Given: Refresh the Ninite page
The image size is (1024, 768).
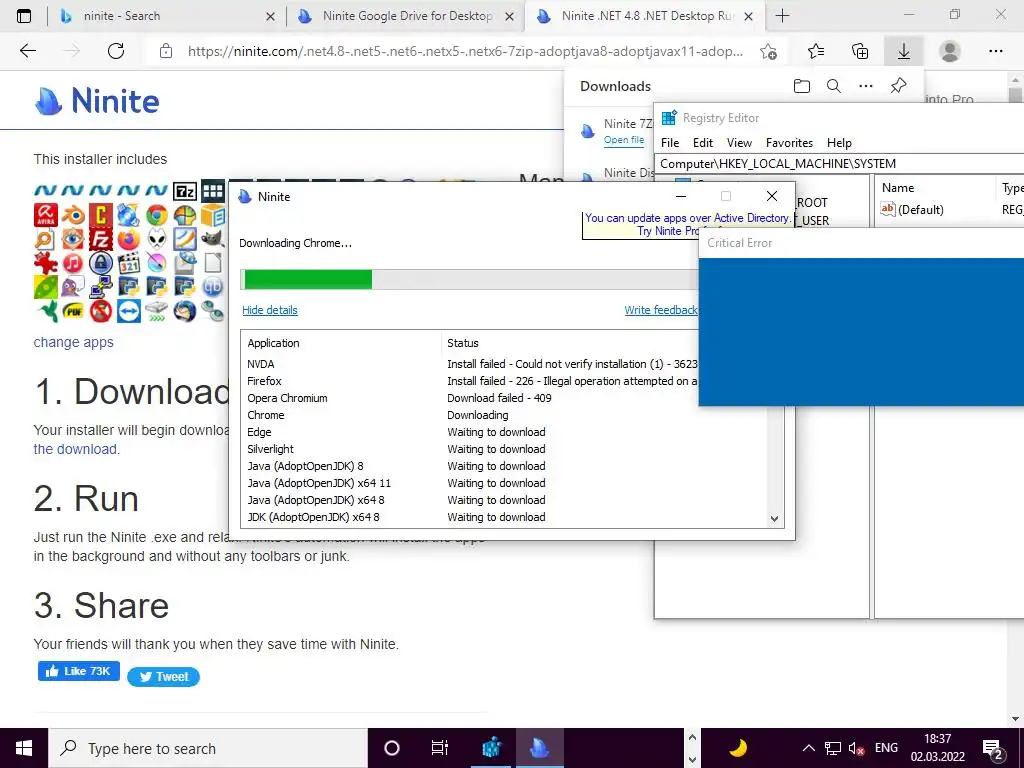Looking at the screenshot, I should [x=116, y=51].
